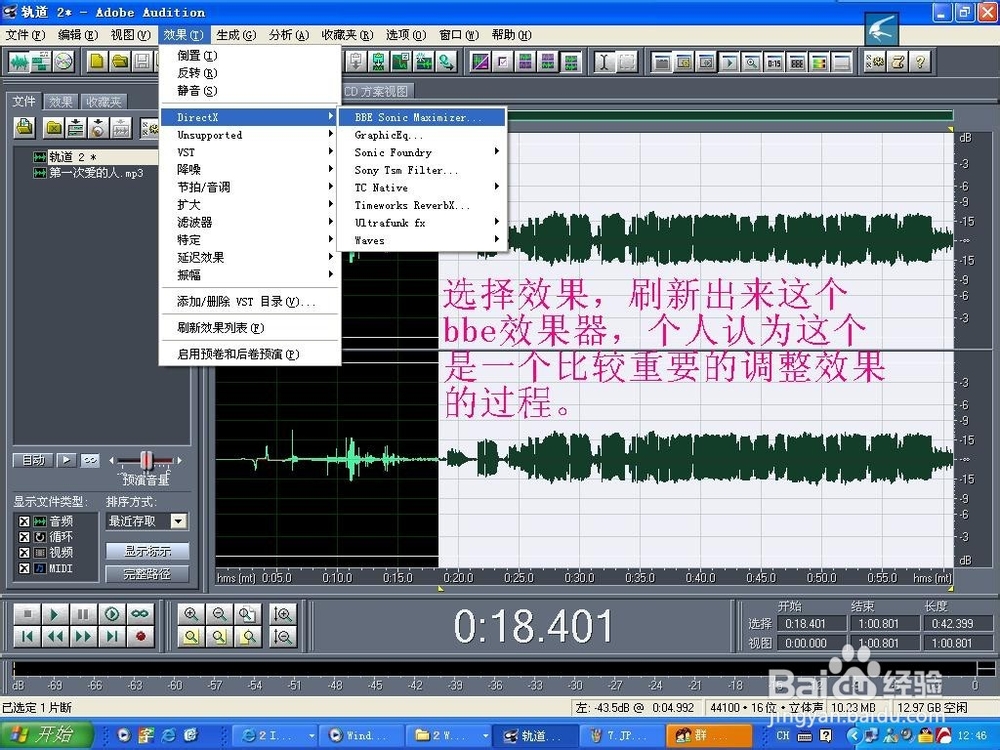Click the zoom to full view icon
This screenshot has height=750, width=1000.
point(247,613)
